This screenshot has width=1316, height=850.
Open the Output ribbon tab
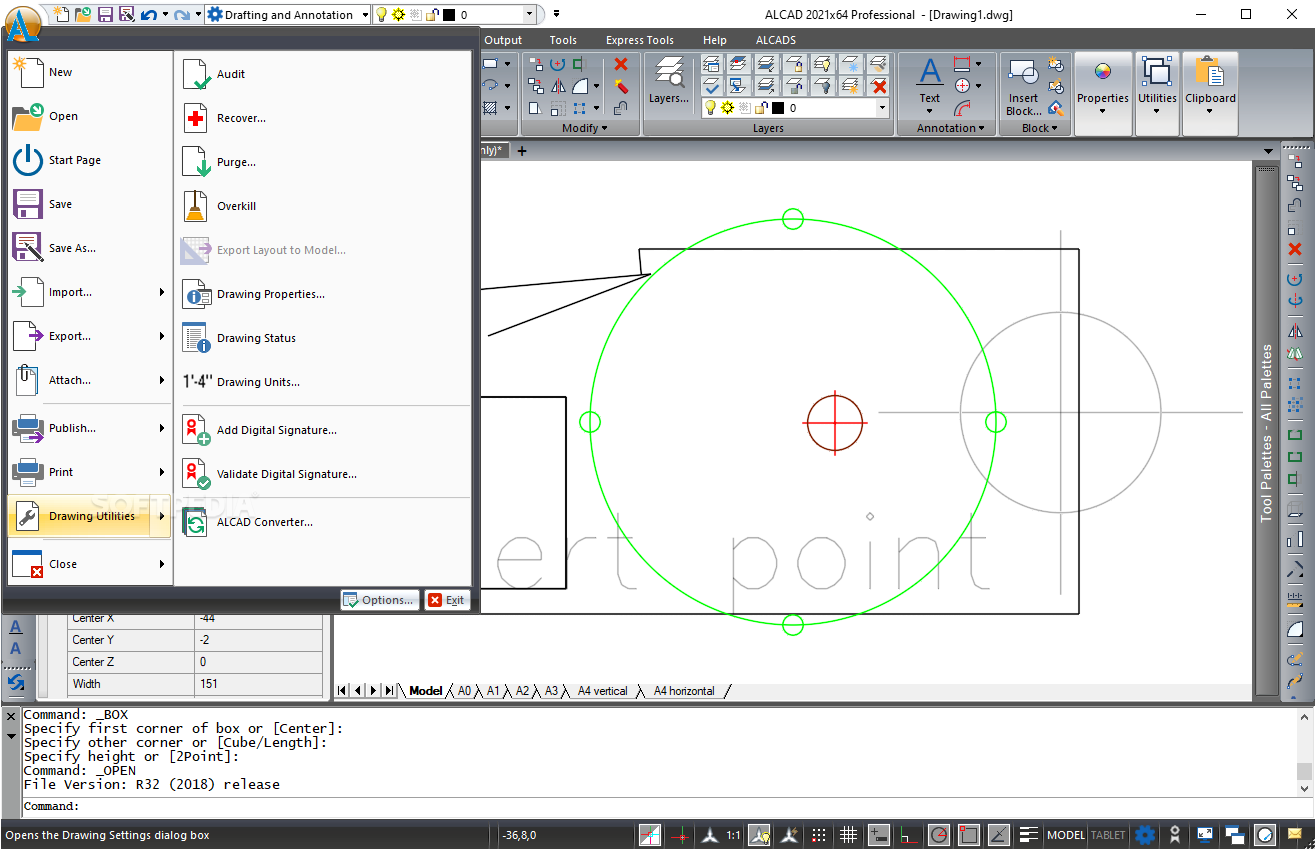point(503,40)
